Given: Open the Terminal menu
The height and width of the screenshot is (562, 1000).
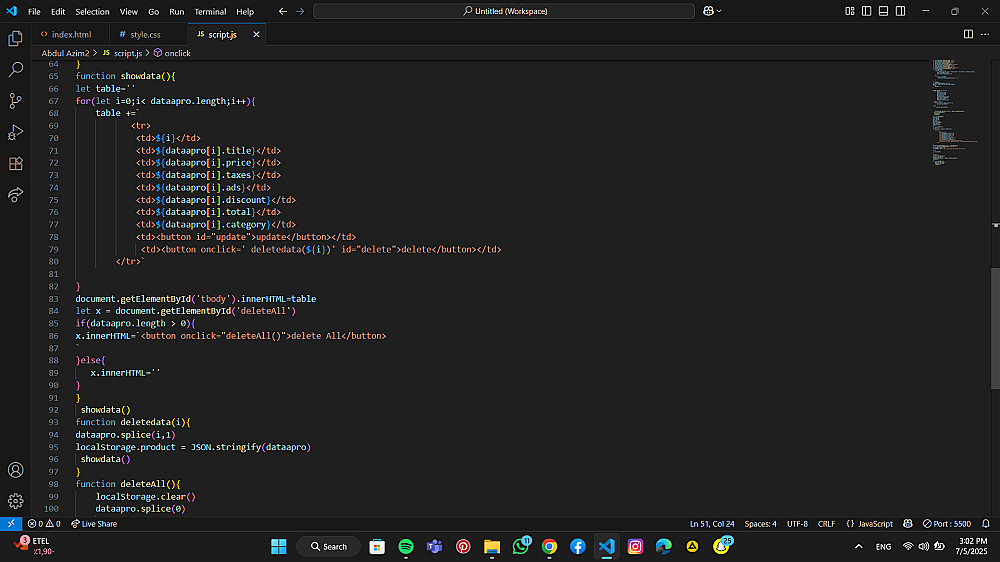Looking at the screenshot, I should coord(210,11).
